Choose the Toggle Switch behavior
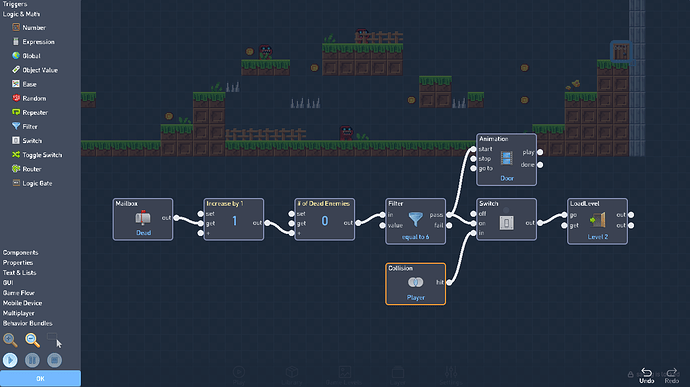The image size is (690, 387). pyautogui.click(x=37, y=155)
